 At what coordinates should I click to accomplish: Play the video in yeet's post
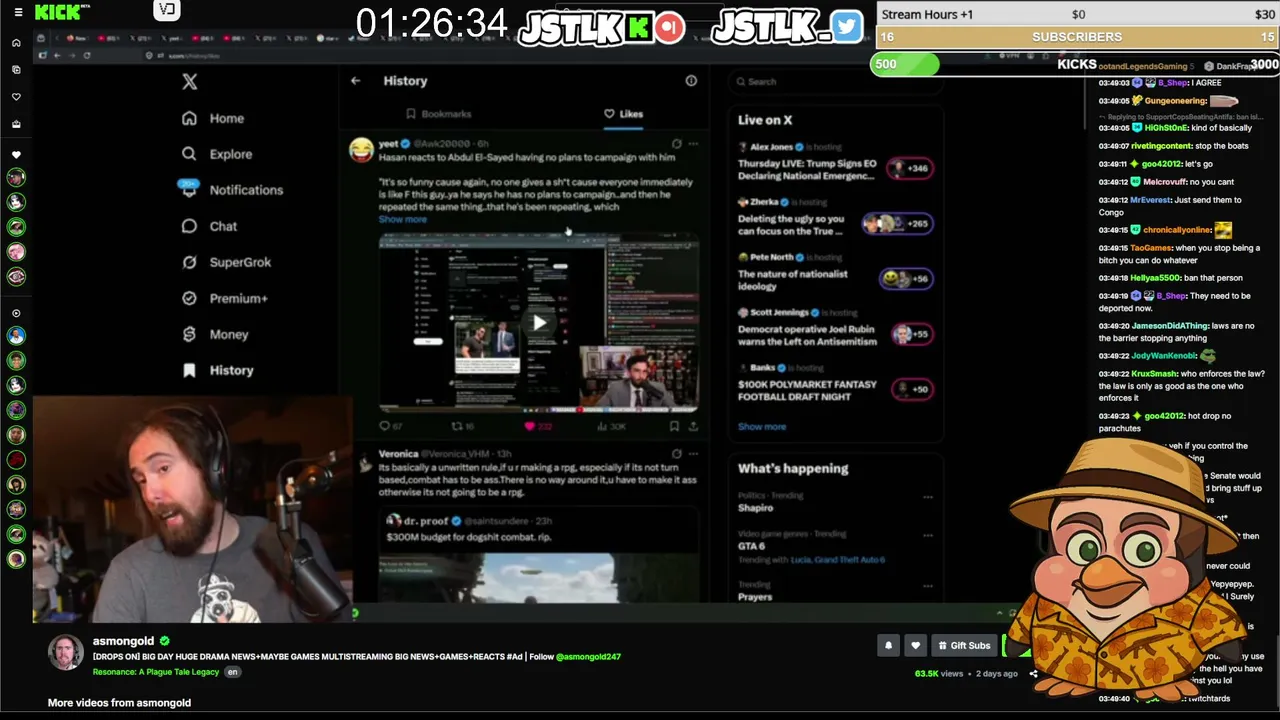[539, 322]
